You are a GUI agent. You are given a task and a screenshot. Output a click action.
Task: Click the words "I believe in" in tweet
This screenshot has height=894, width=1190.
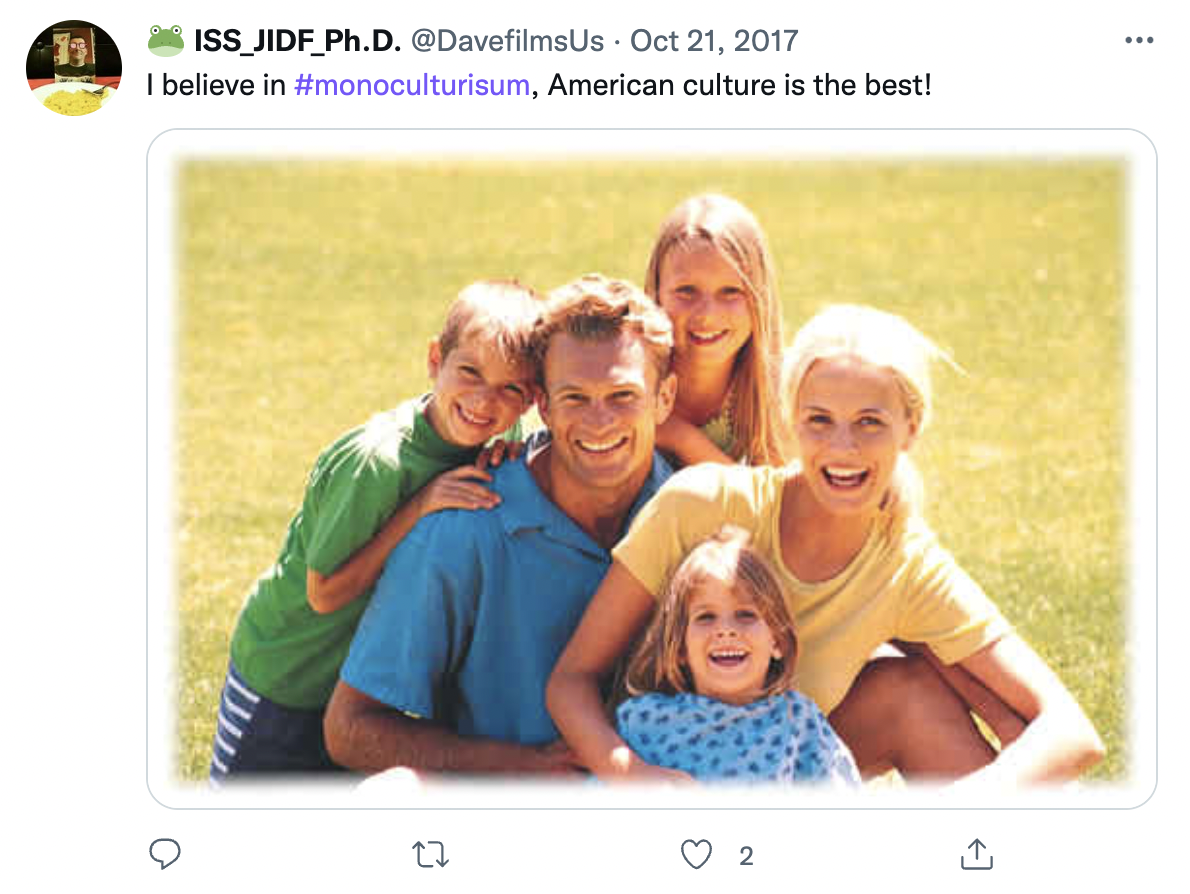(216, 85)
